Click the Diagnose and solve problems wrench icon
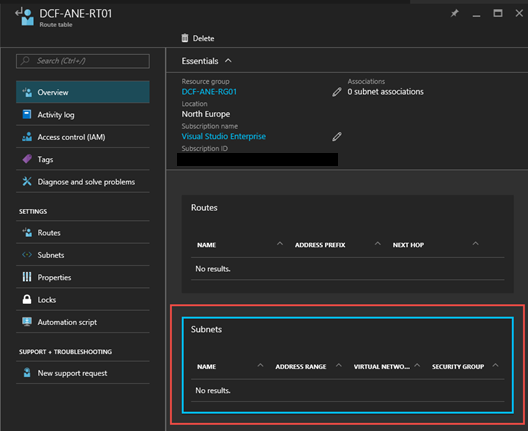This screenshot has height=431, width=528. click(27, 181)
